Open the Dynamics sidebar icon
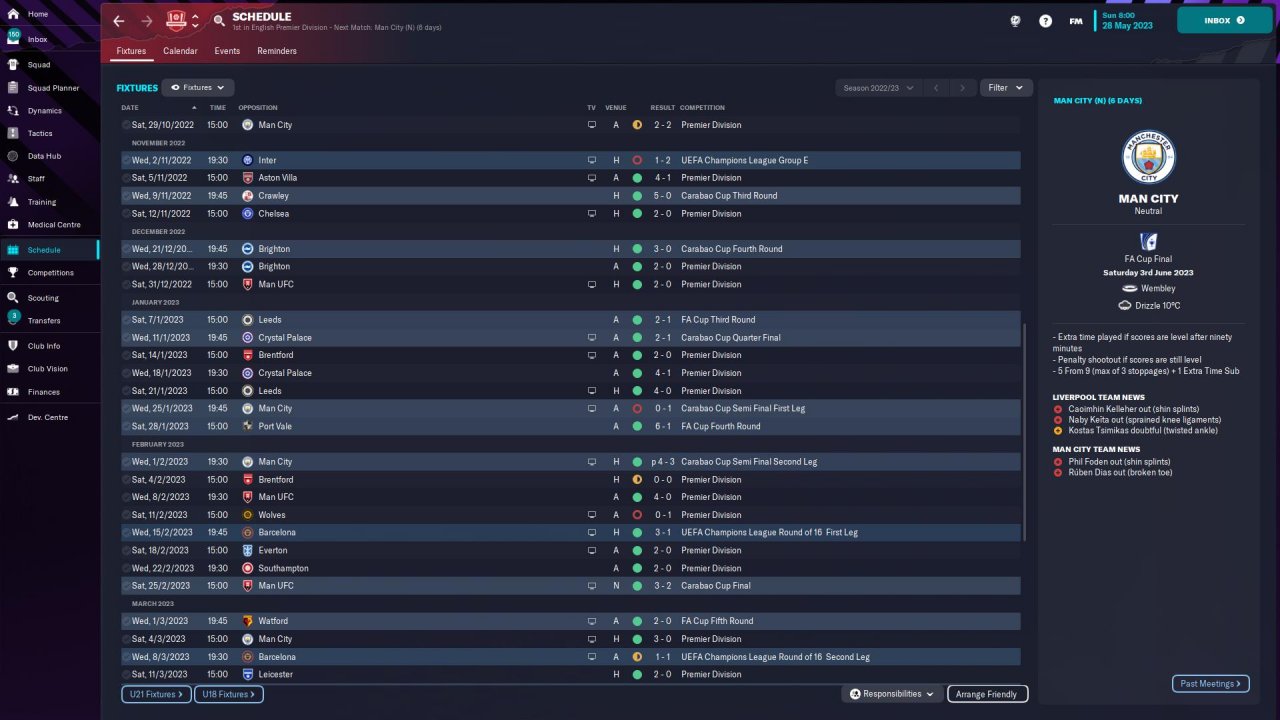Image resolution: width=1280 pixels, height=720 pixels. tap(13, 111)
